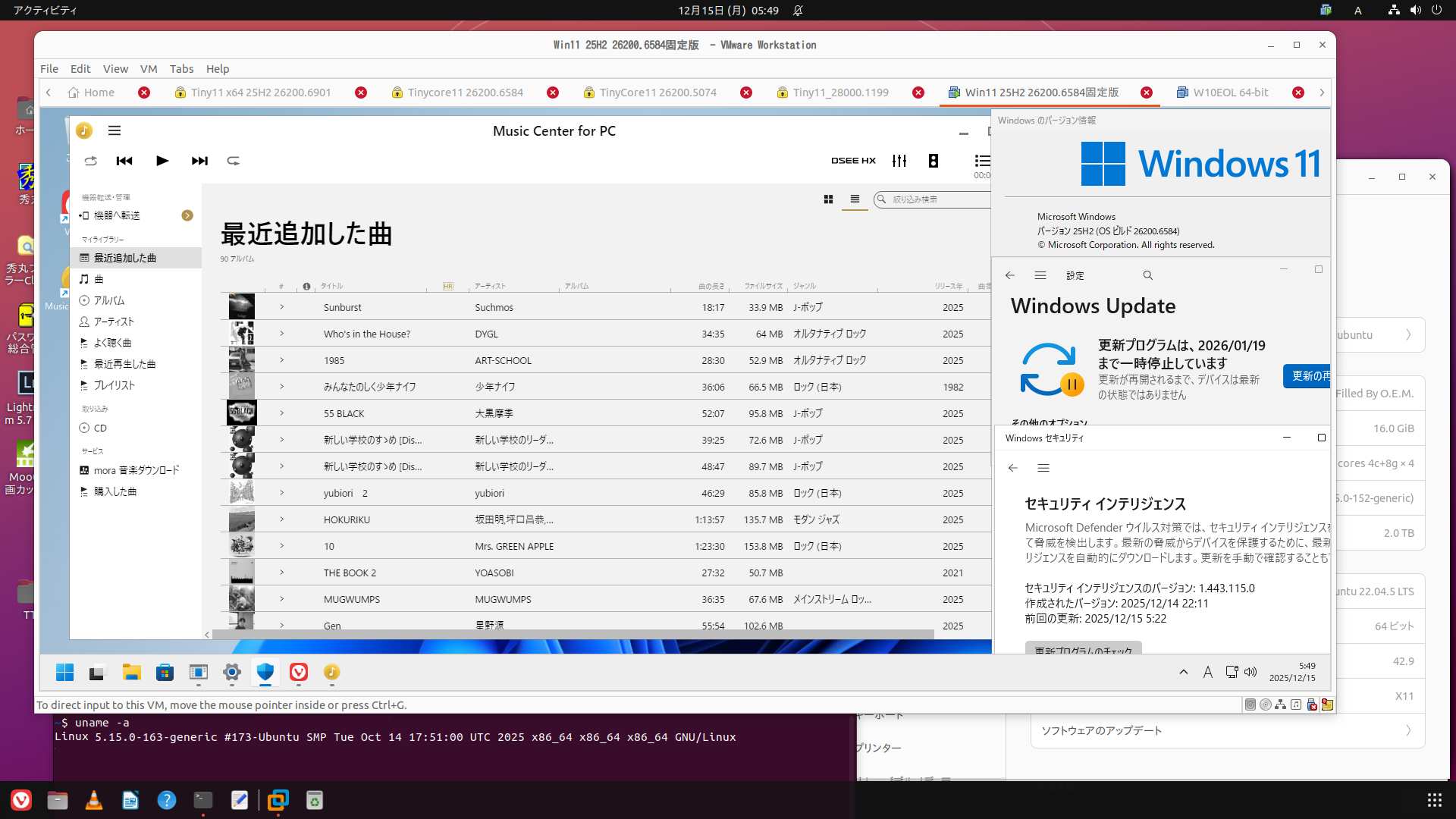
Task: Switch to list view layout
Action: [855, 199]
